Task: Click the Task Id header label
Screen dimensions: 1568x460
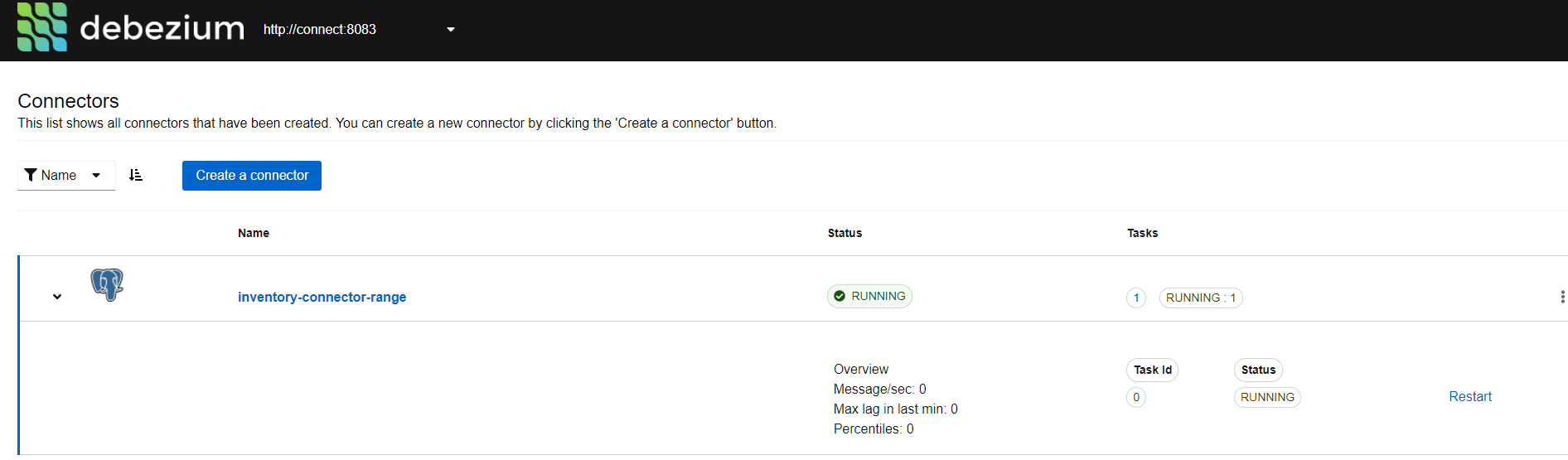Action: pyautogui.click(x=1152, y=370)
